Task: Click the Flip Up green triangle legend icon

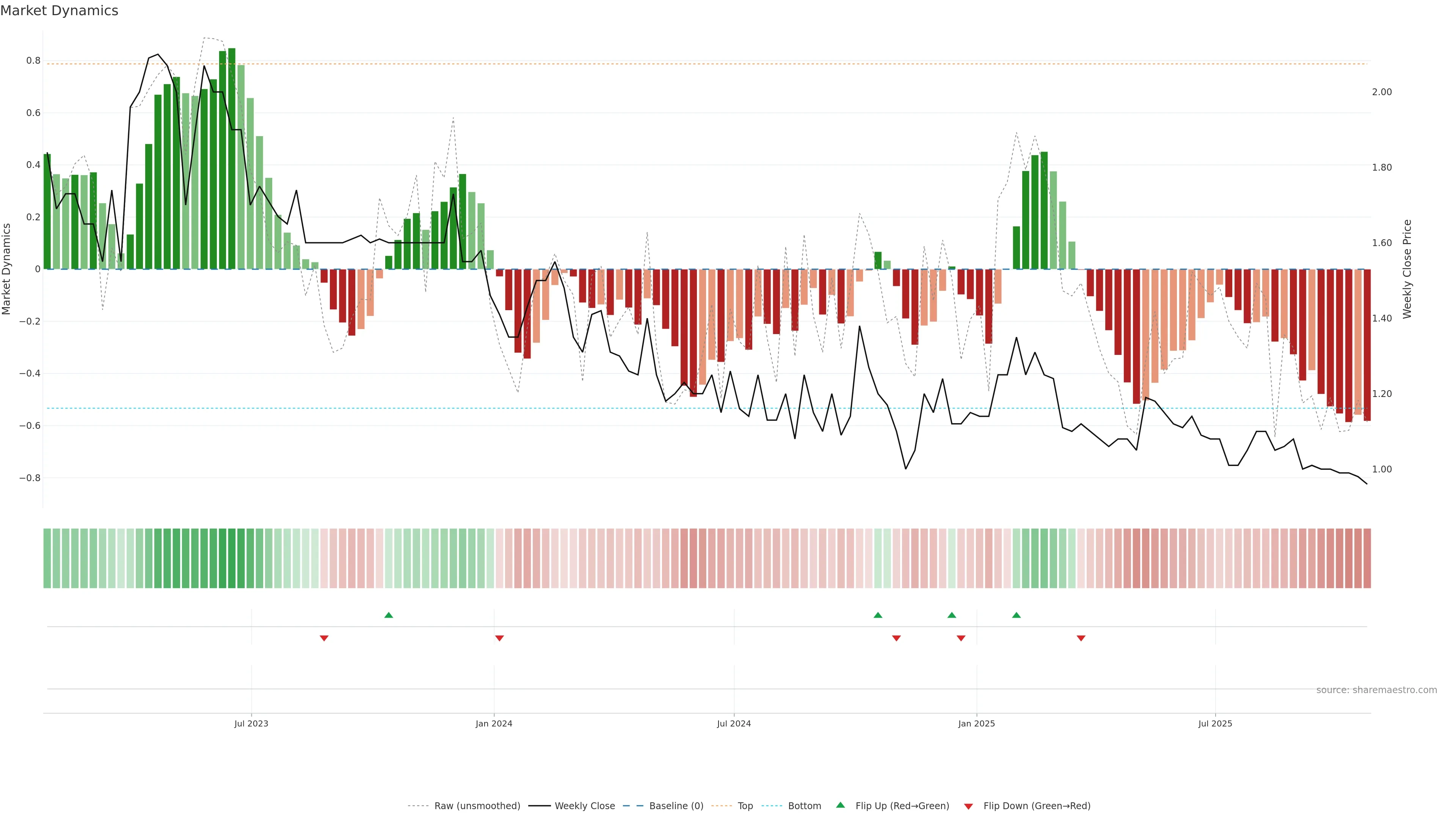Action: pos(841,805)
